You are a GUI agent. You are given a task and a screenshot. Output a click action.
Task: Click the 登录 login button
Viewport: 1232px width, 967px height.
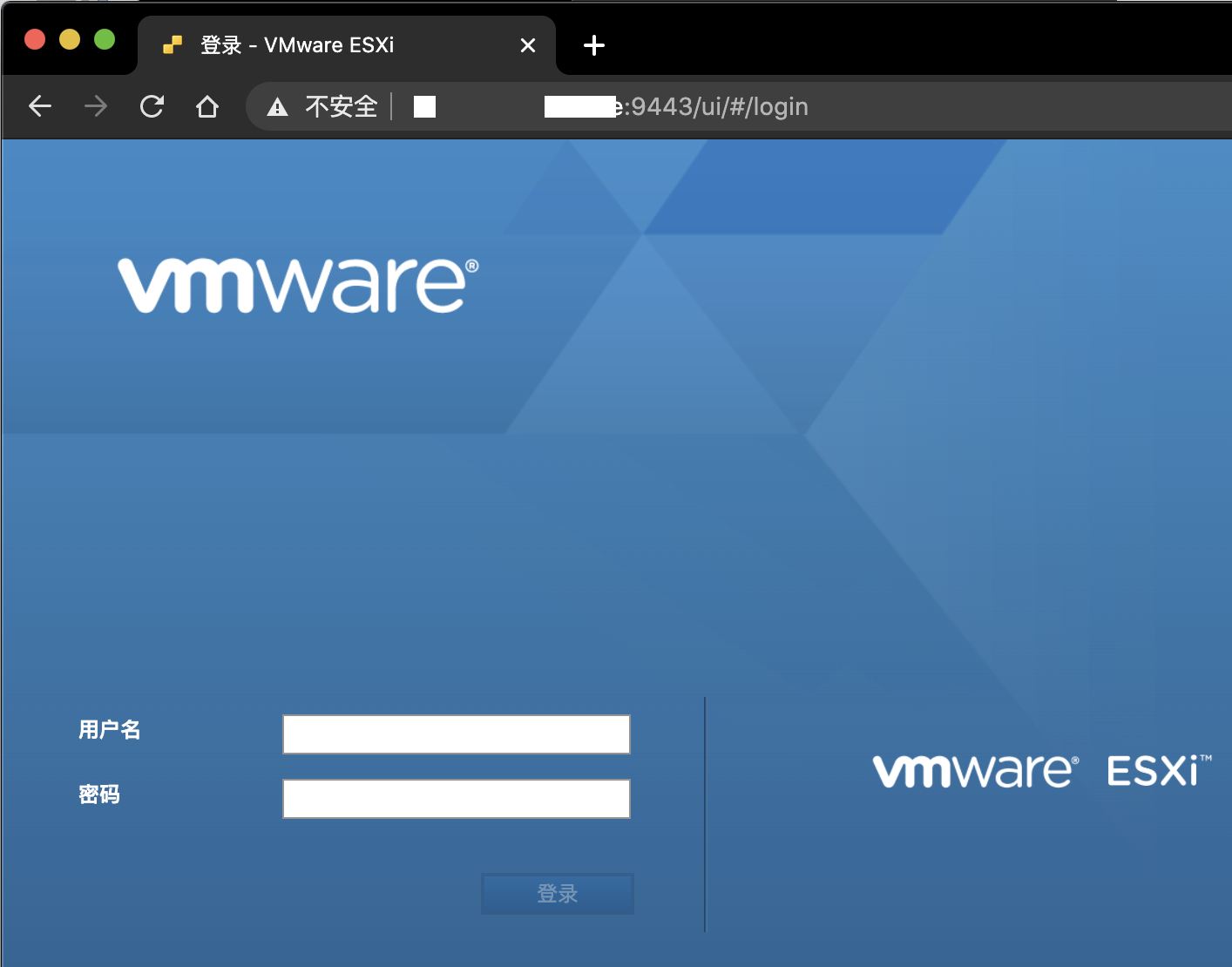(x=558, y=894)
